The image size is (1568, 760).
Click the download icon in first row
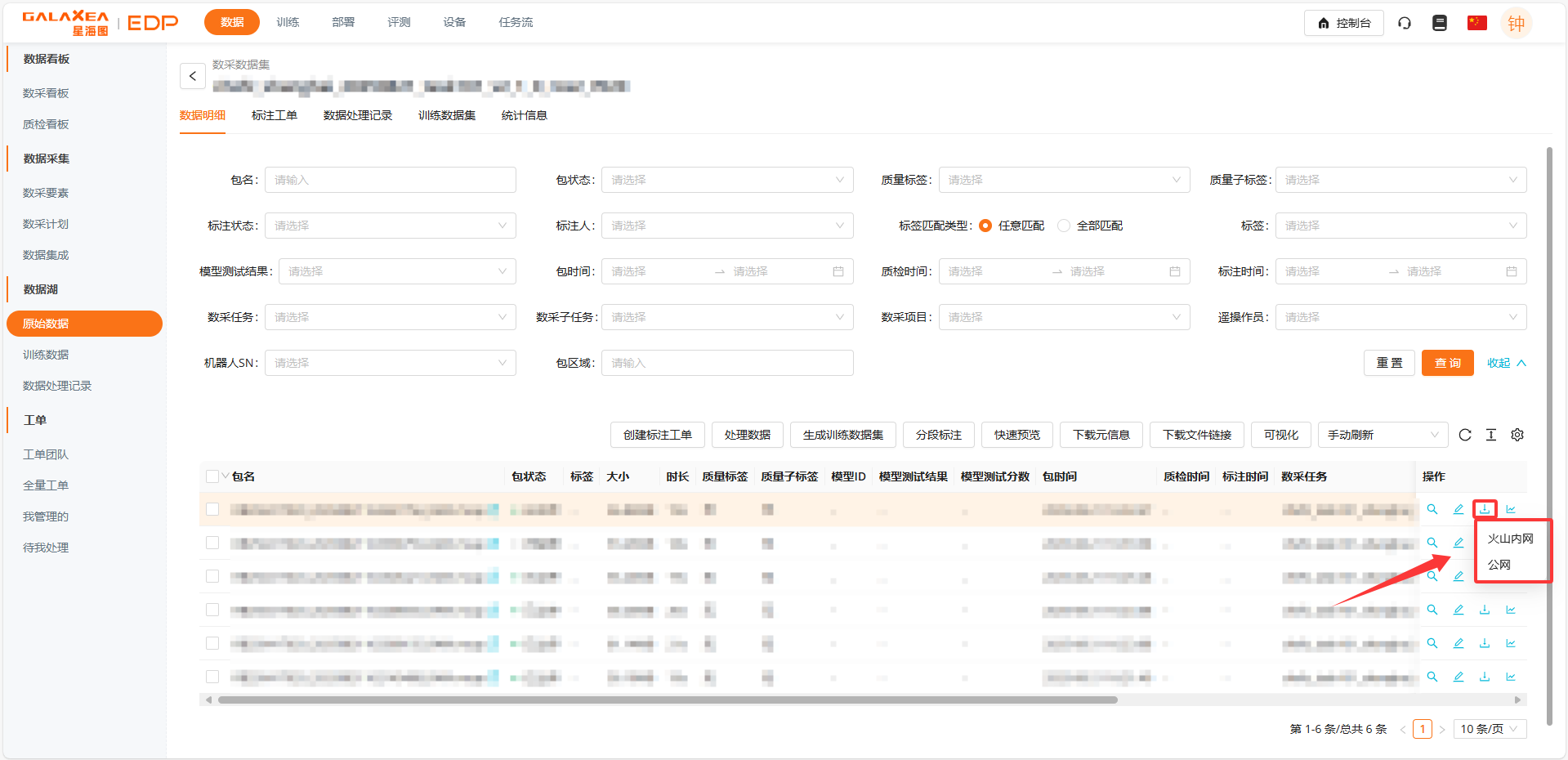[x=1484, y=509]
